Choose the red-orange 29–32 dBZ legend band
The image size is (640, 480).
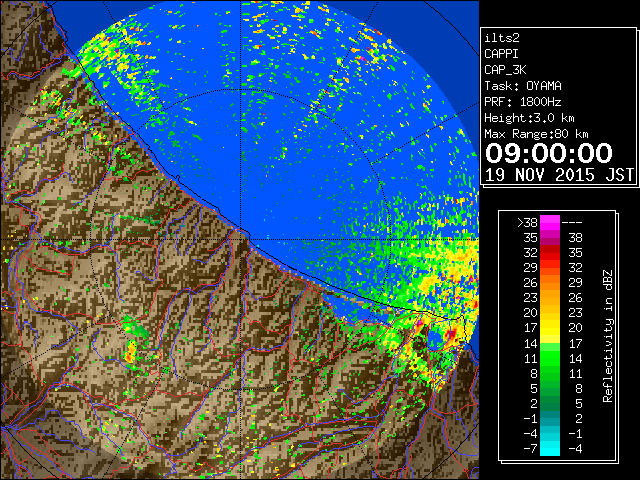tap(550, 268)
